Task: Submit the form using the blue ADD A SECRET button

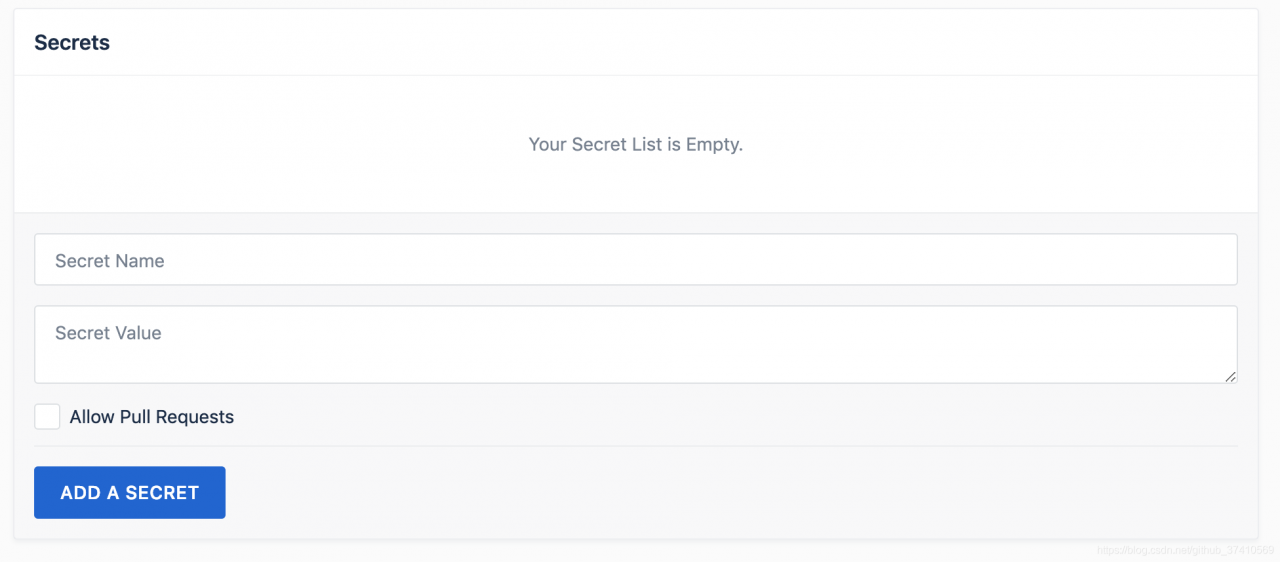Action: [x=130, y=493]
